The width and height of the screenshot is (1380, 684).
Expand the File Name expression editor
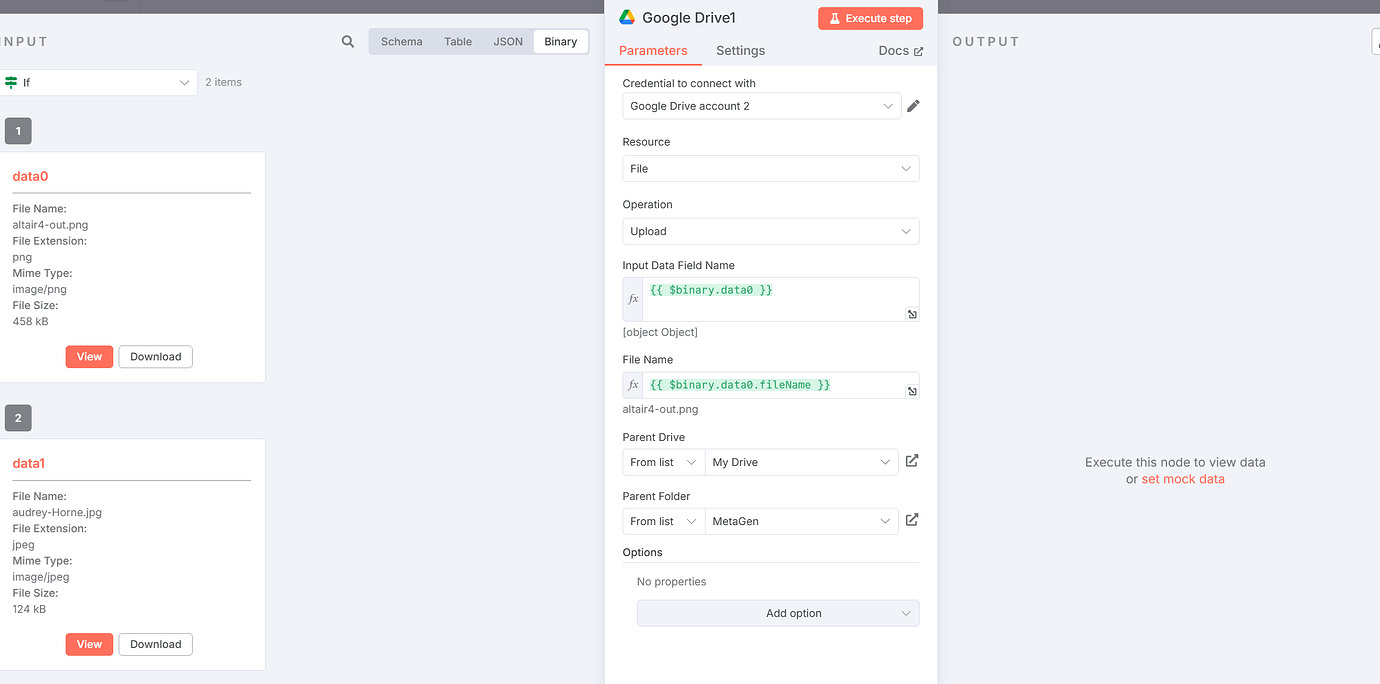912,391
